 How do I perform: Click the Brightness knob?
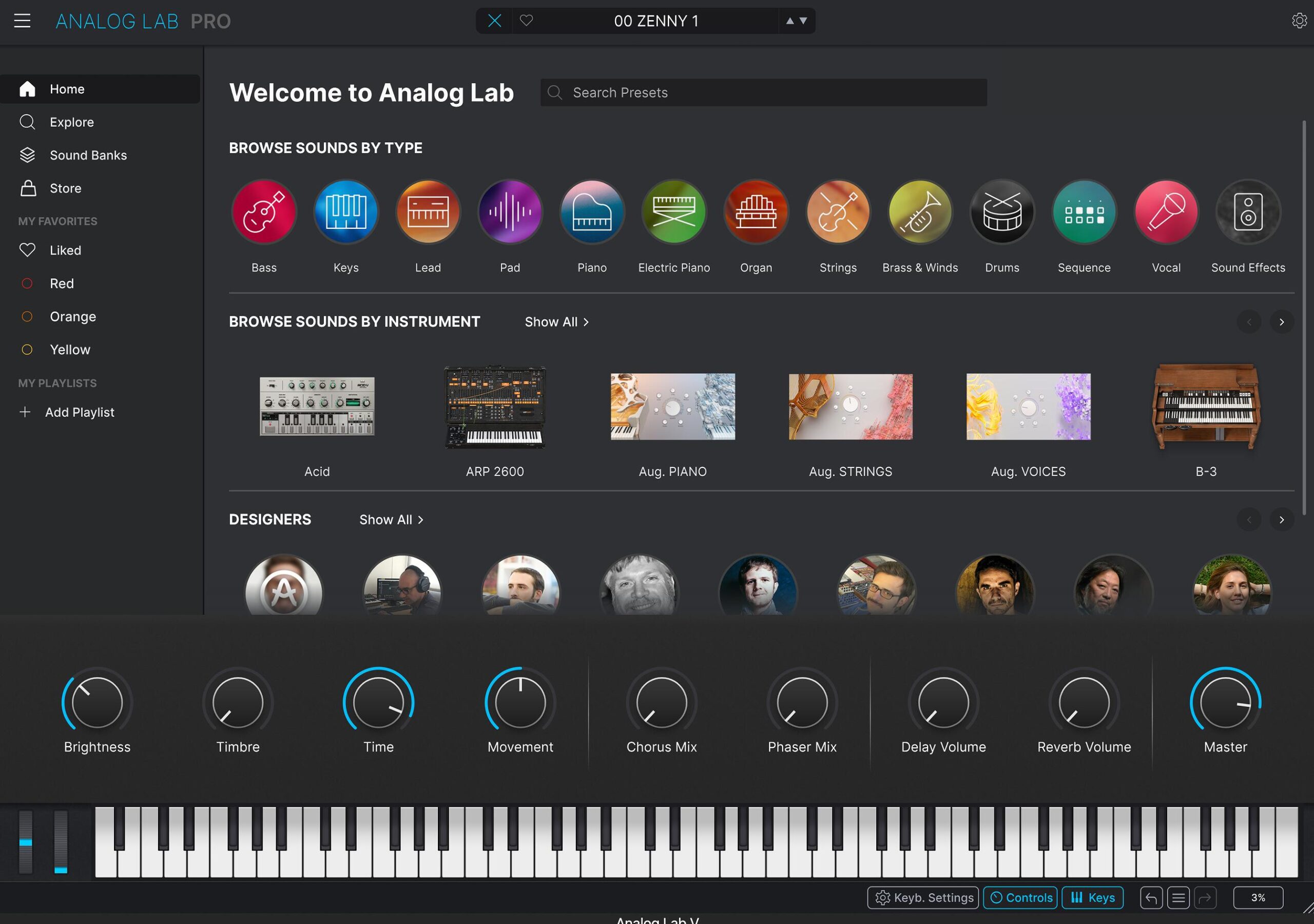96,702
